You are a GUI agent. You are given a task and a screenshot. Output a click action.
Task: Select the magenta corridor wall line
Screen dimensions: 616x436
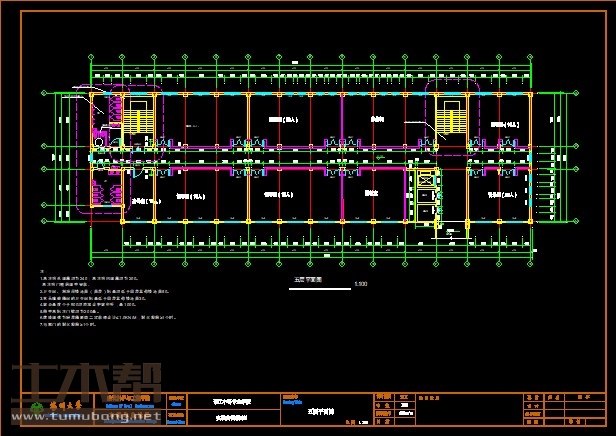pos(300,170)
